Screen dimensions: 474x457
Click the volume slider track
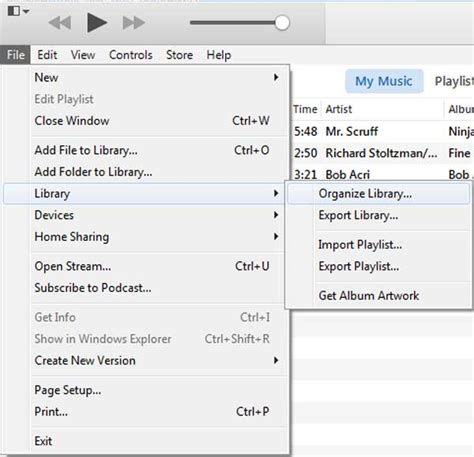(x=233, y=23)
